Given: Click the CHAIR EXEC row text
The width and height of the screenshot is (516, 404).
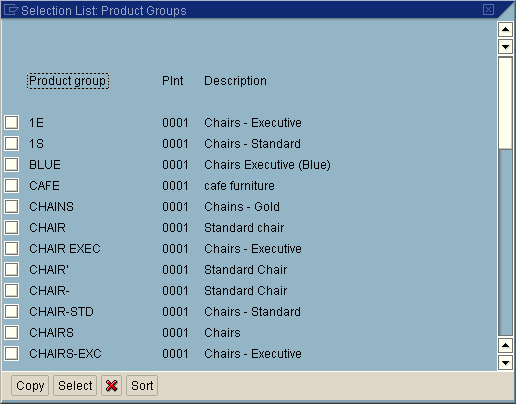Looking at the screenshot, I should pos(65,249).
